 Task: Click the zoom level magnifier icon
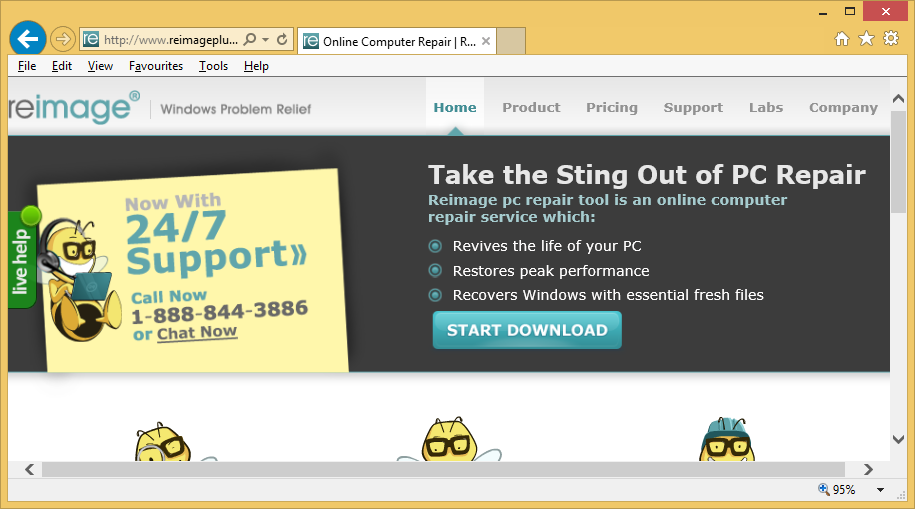(x=823, y=489)
